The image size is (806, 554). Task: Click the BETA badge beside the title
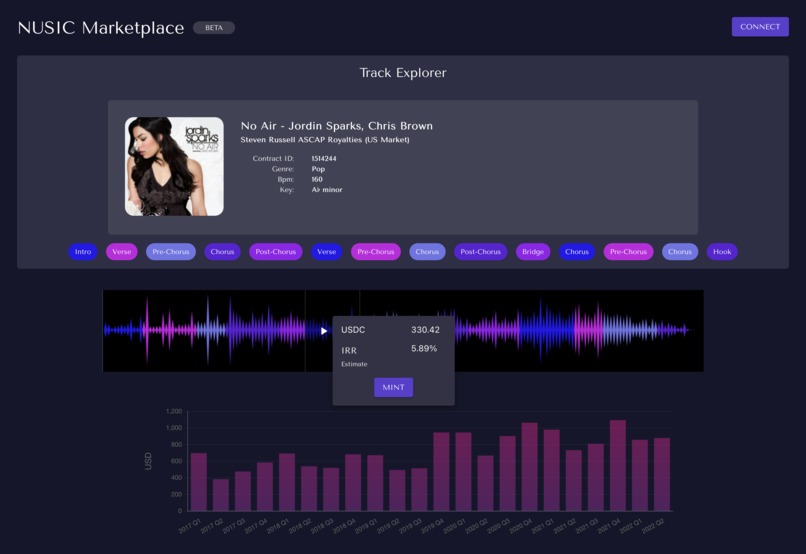pos(214,28)
